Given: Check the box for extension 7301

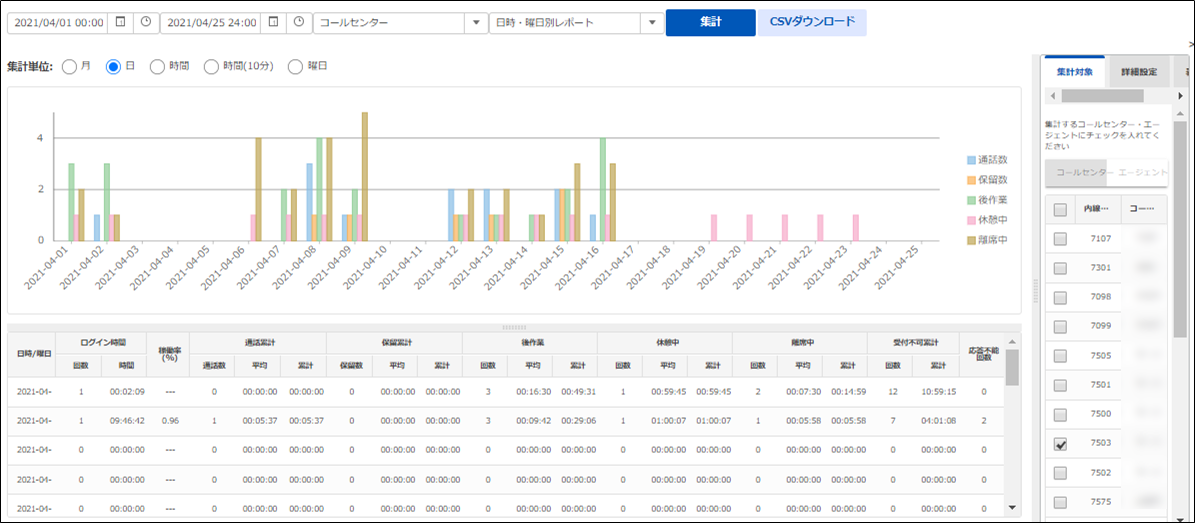Looking at the screenshot, I should [x=1060, y=268].
